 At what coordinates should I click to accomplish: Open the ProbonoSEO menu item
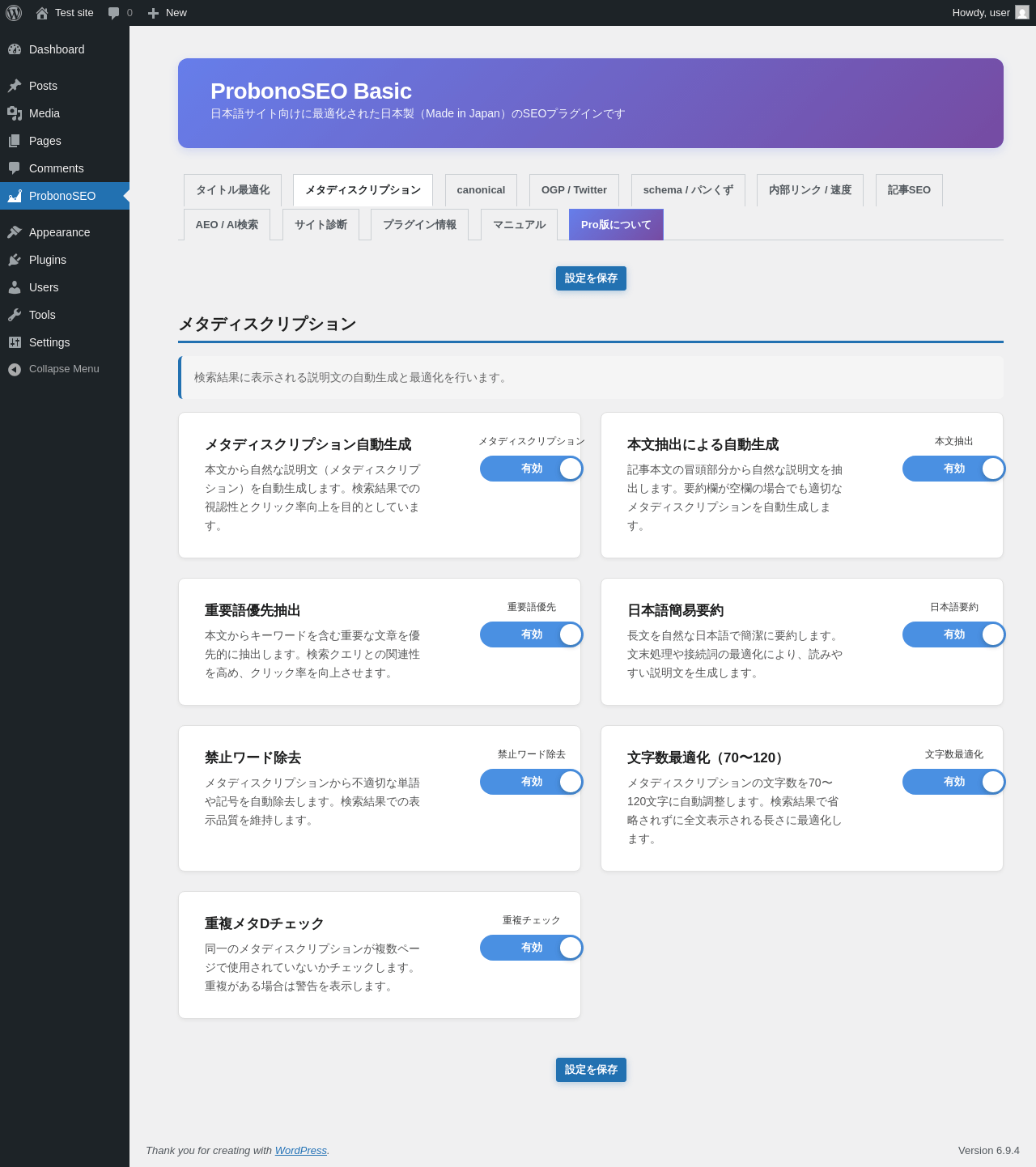click(65, 196)
